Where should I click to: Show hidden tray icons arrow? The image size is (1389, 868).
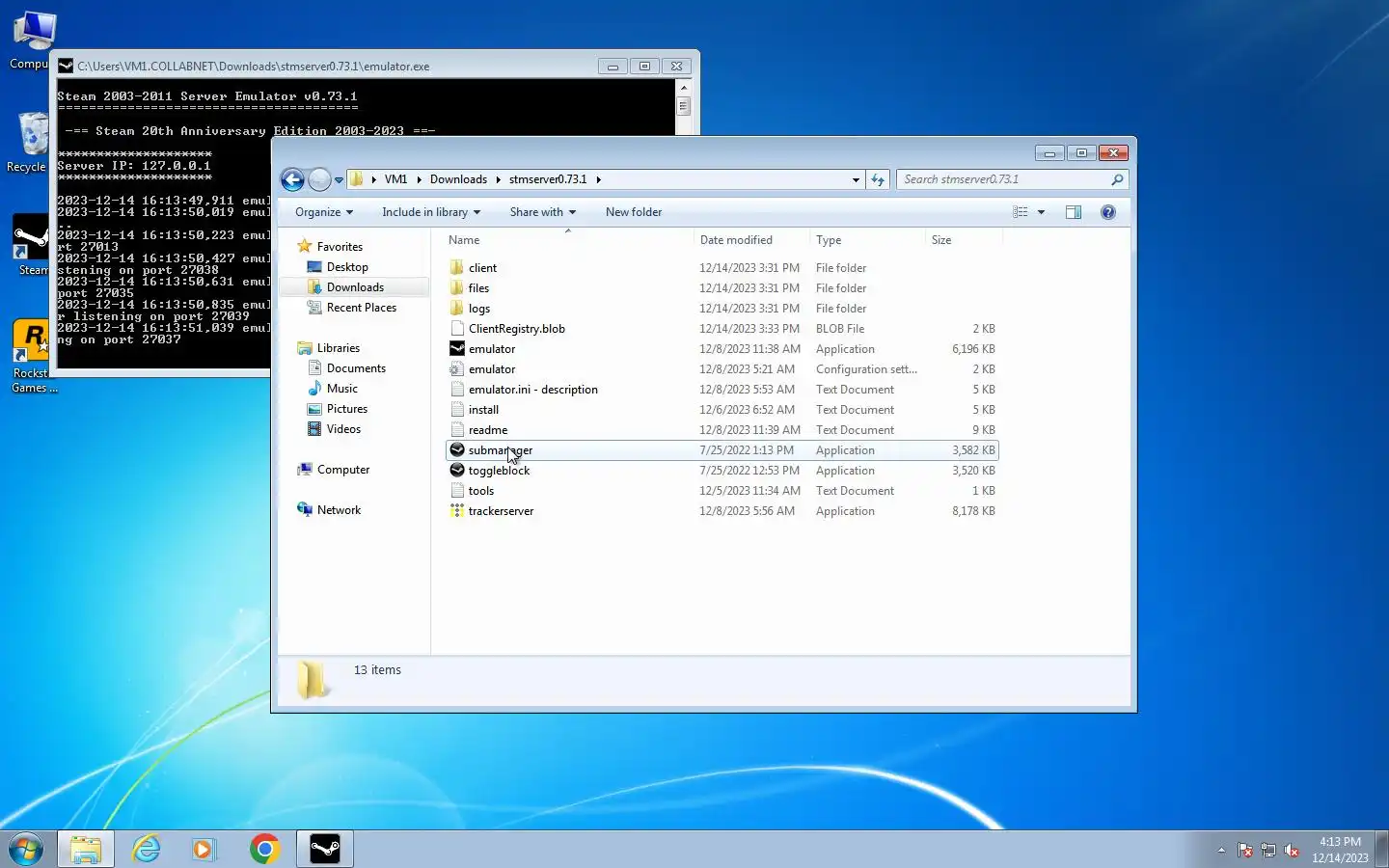coord(1221,850)
